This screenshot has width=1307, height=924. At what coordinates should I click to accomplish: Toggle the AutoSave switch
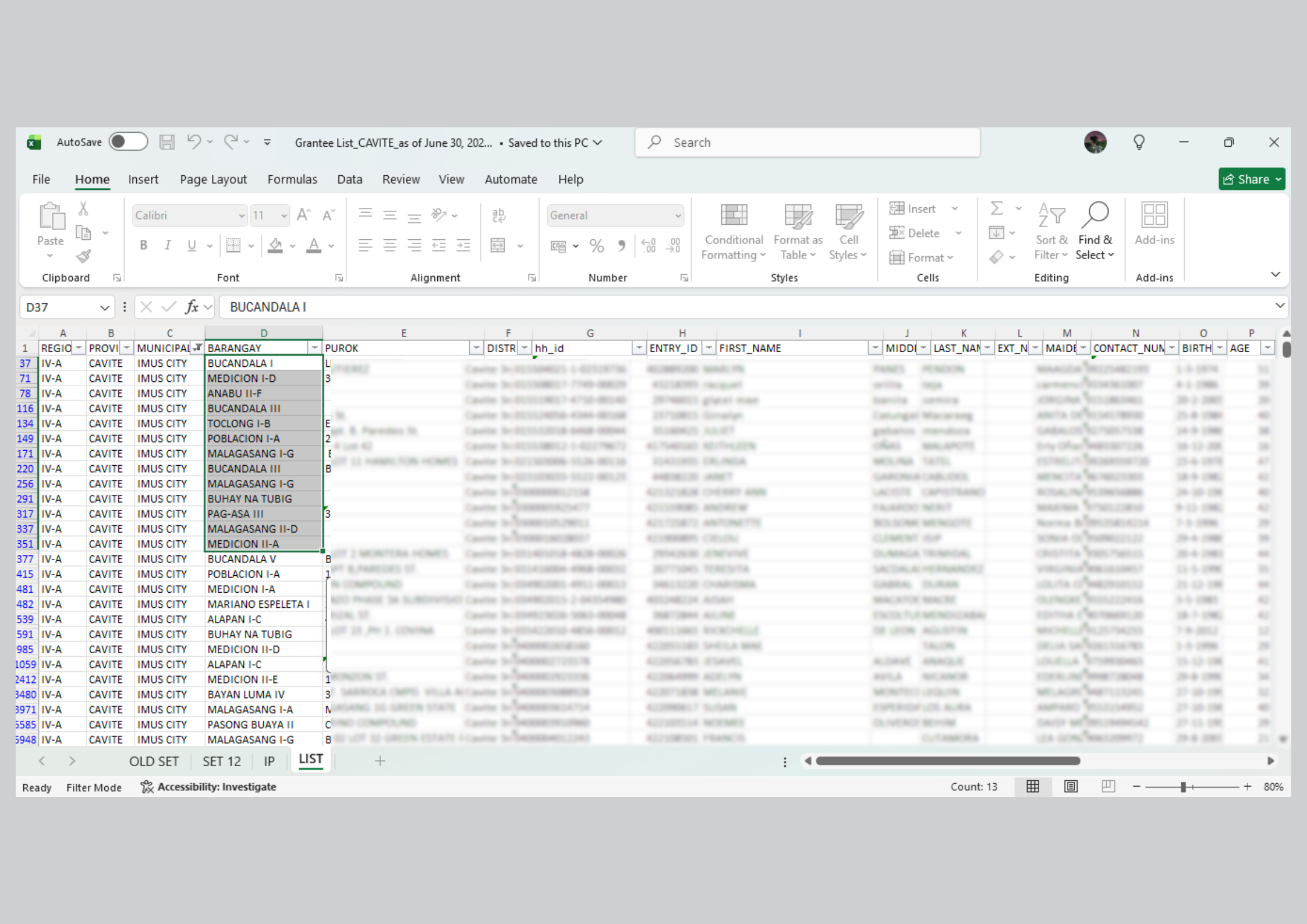point(128,142)
